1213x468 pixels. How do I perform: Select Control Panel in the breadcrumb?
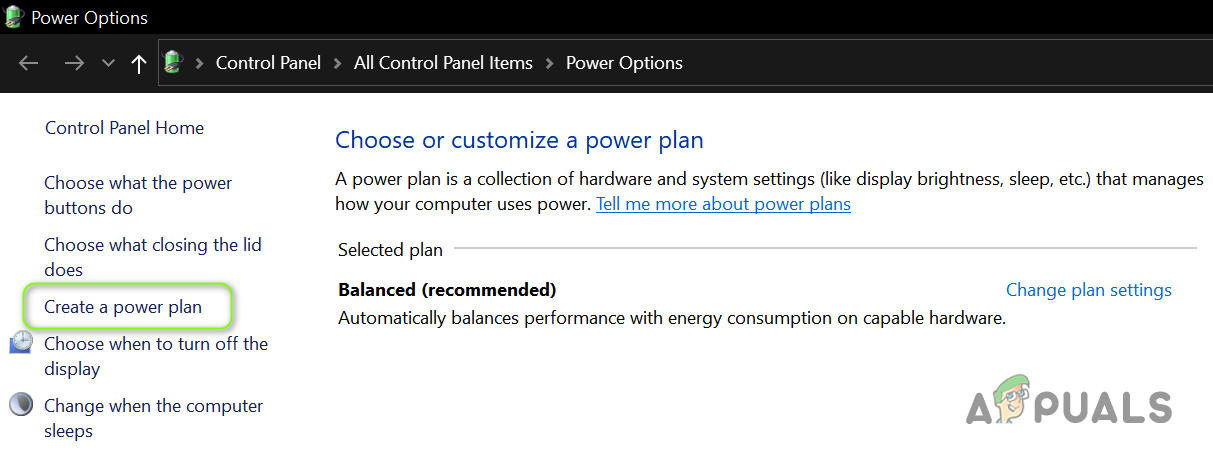[268, 63]
